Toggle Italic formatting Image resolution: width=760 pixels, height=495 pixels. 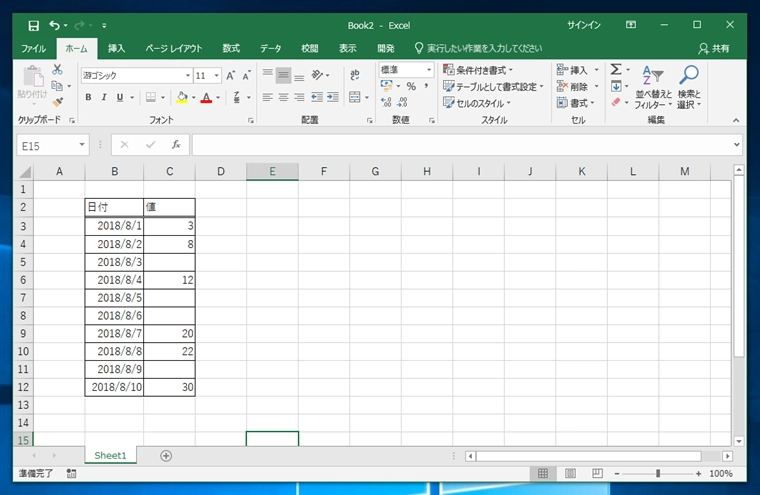104,97
